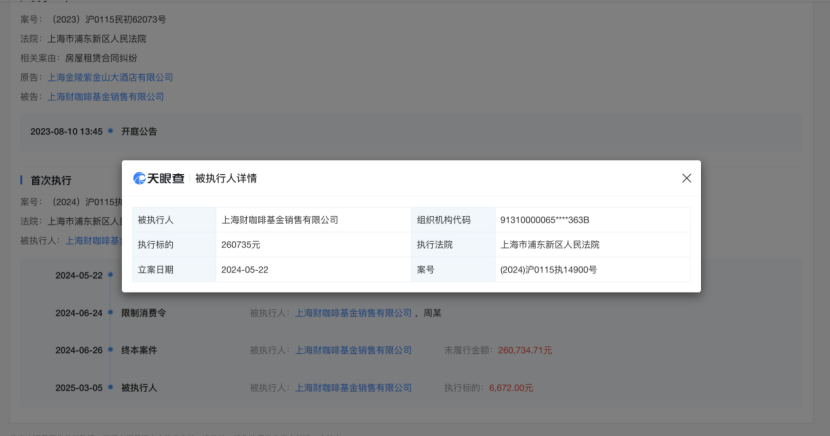
Task: Click the 被执行人 label cell in dialog
Action: pyautogui.click(x=174, y=220)
